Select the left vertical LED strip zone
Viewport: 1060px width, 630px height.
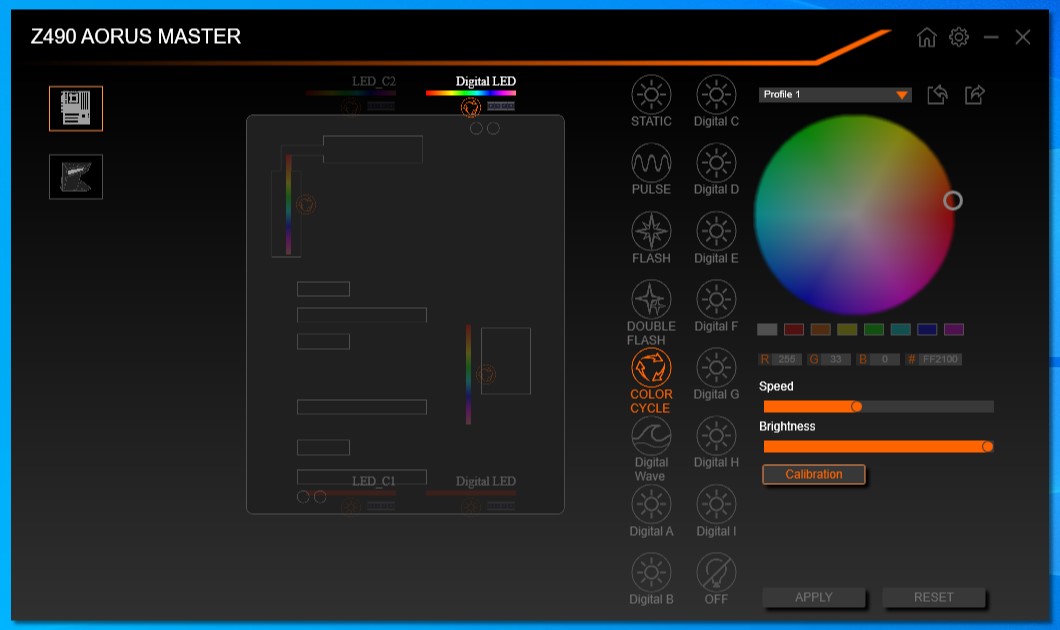coord(289,204)
